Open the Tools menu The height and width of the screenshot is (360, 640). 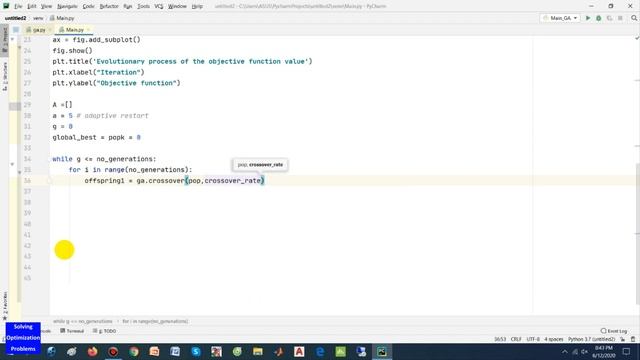(143, 6)
